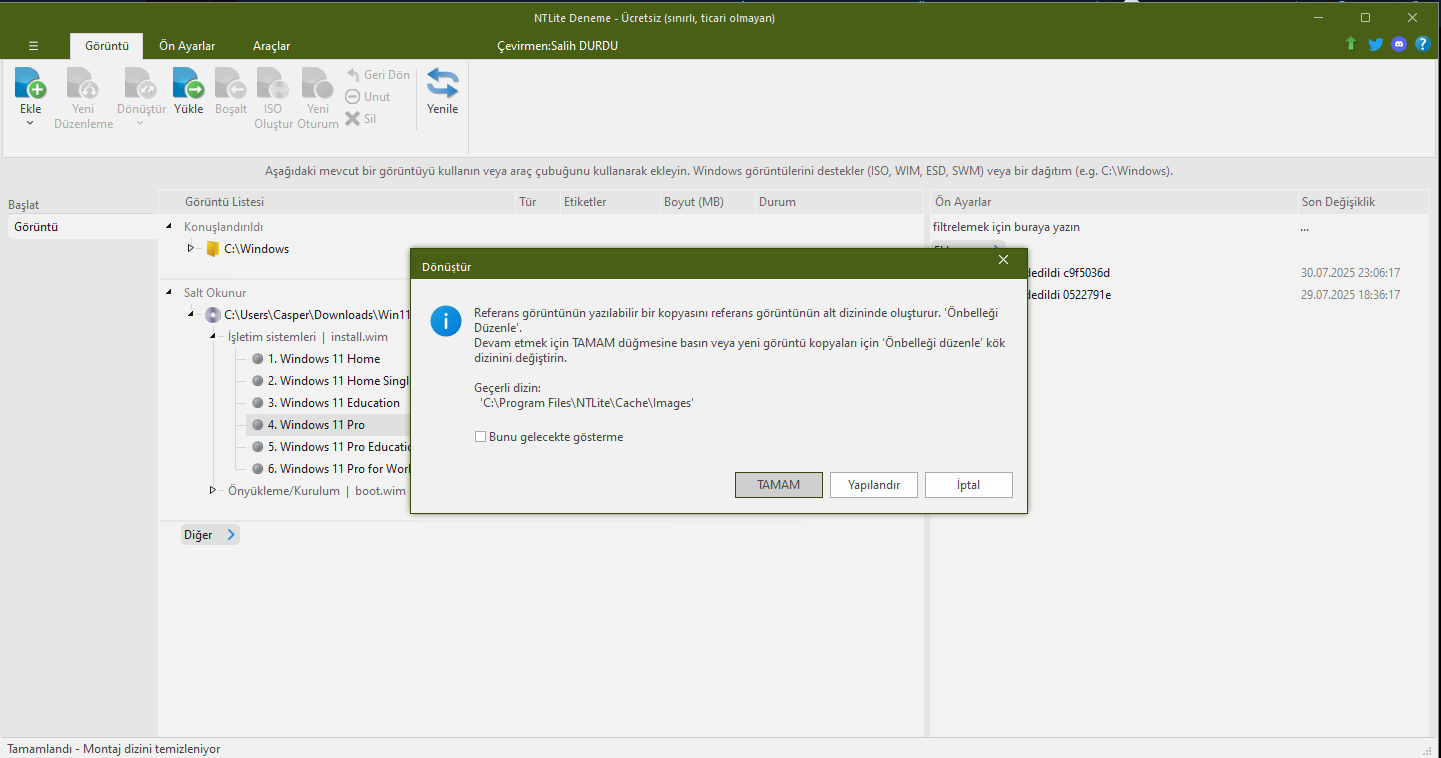Viewport: 1441px width, 758px height.
Task: Click the preset filter input field
Action: (1113, 227)
